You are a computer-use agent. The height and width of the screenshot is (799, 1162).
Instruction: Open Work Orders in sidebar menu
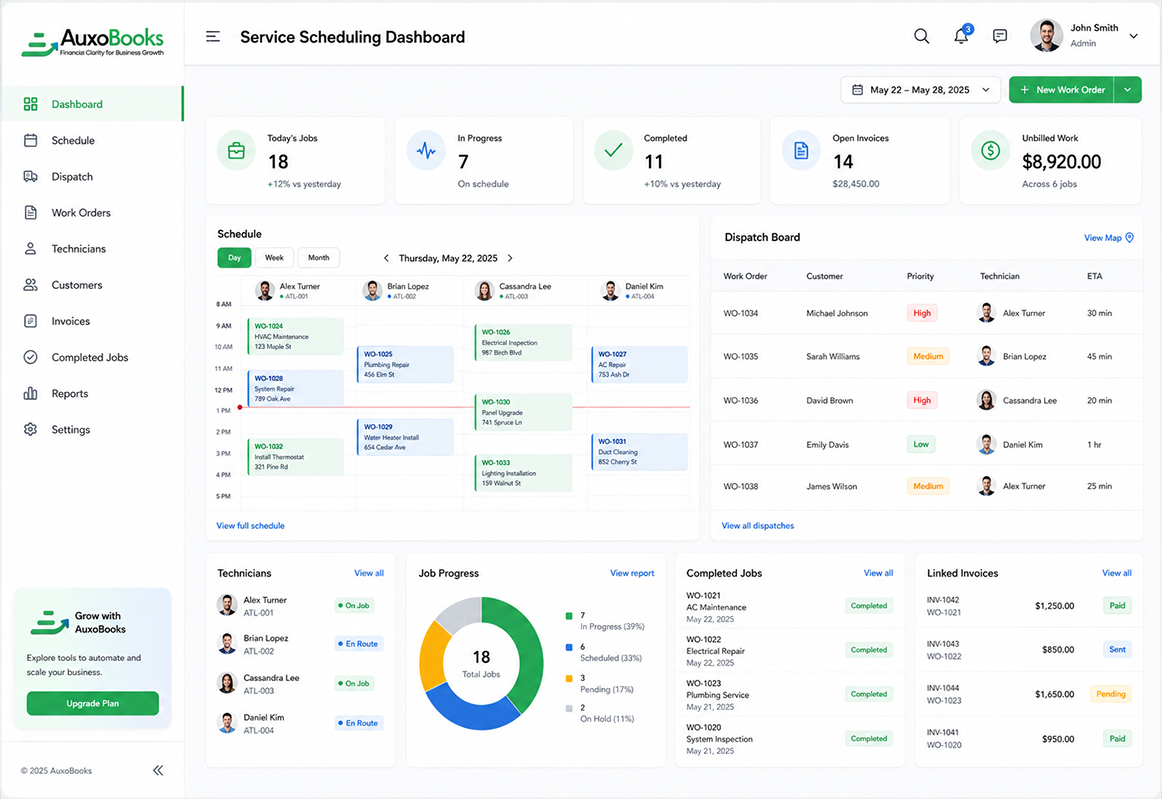coord(93,213)
